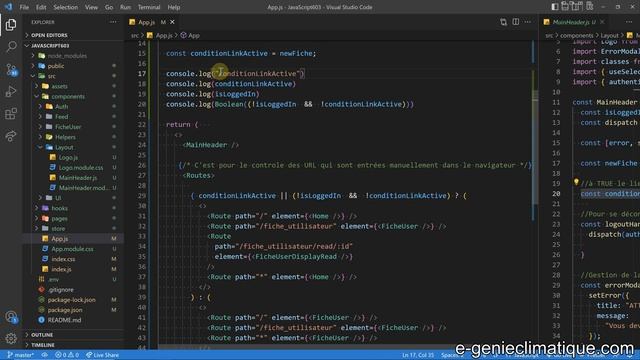
Task: Open the Run menu
Action: [125, 7]
